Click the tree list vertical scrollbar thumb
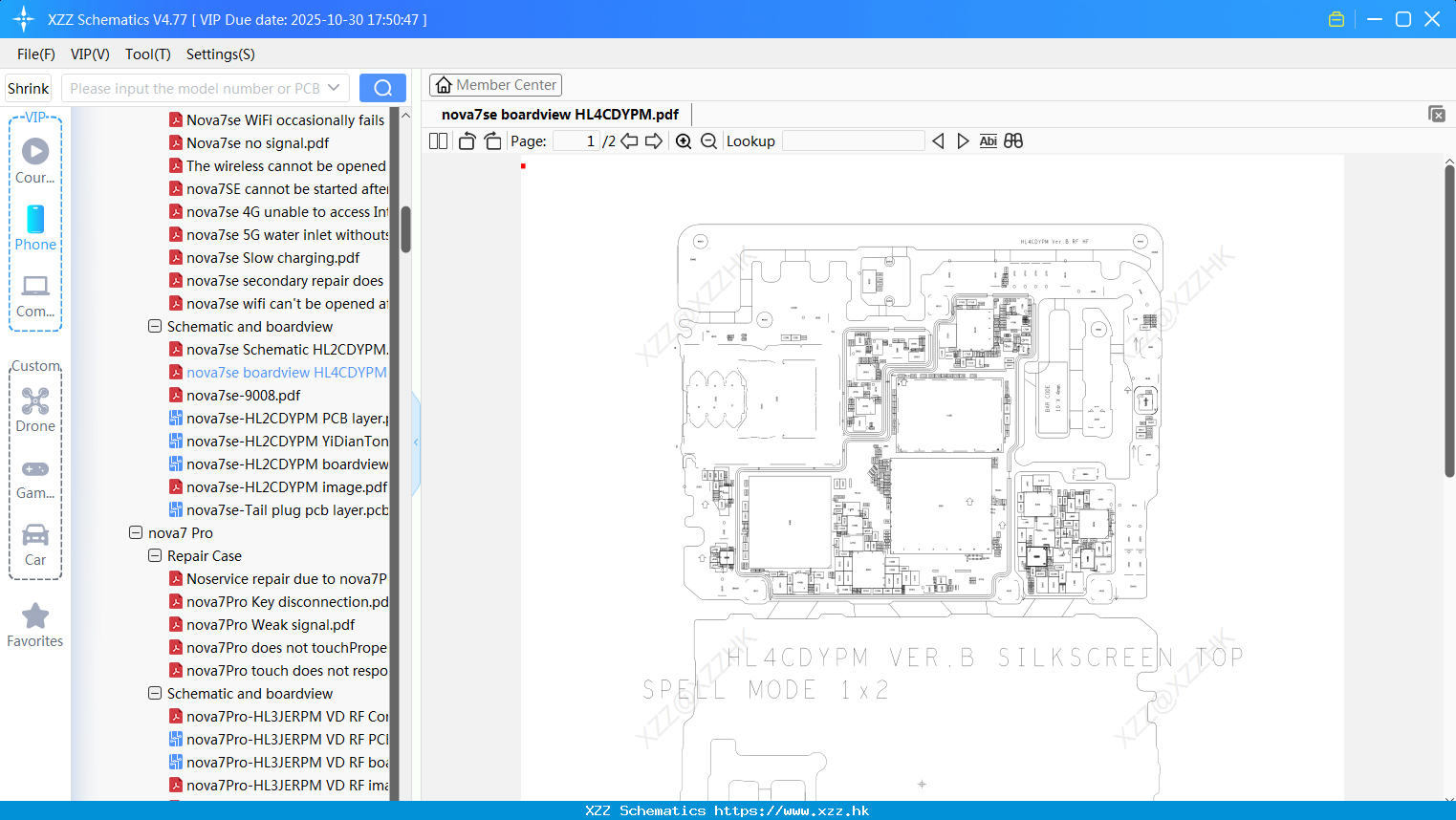Screen dimensions: 1456x820 (405, 229)
